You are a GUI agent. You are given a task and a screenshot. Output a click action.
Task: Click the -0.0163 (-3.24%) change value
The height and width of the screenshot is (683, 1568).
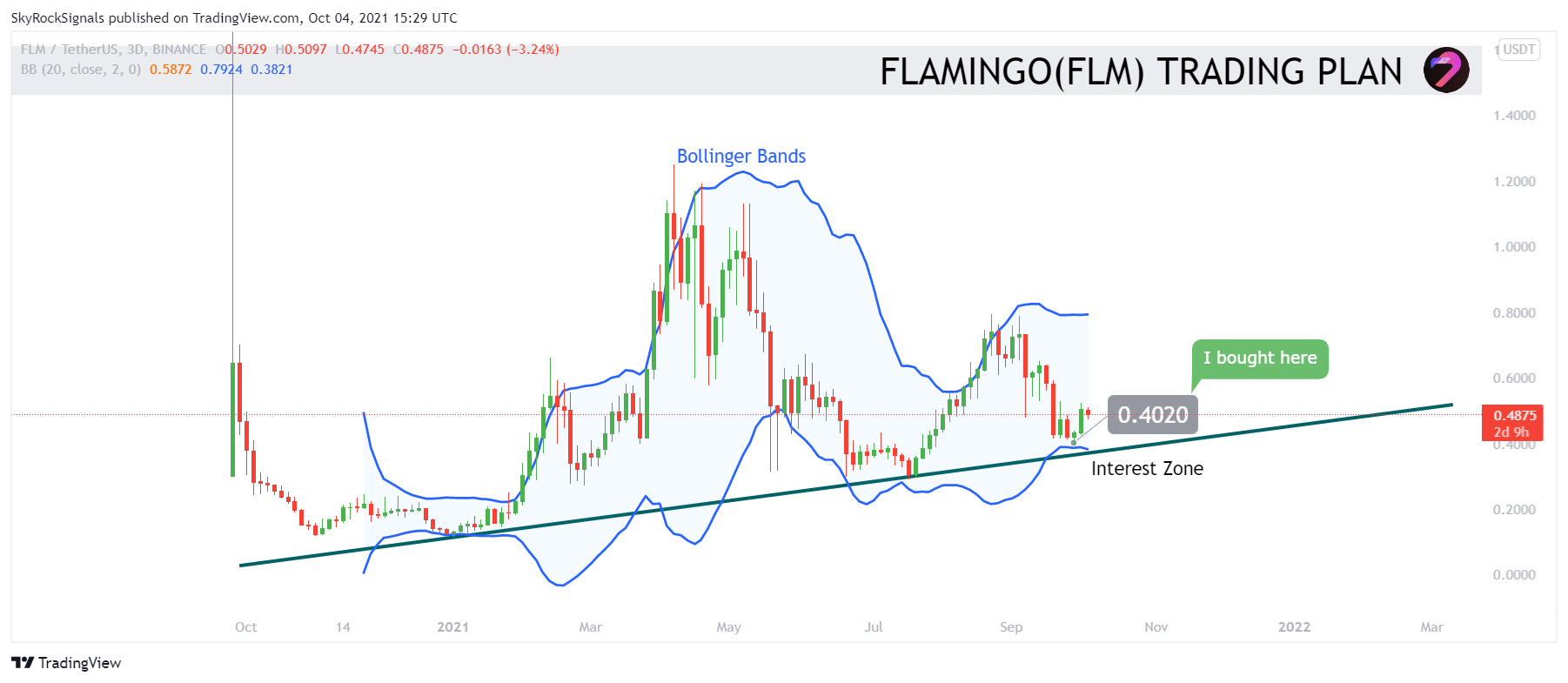(506, 50)
